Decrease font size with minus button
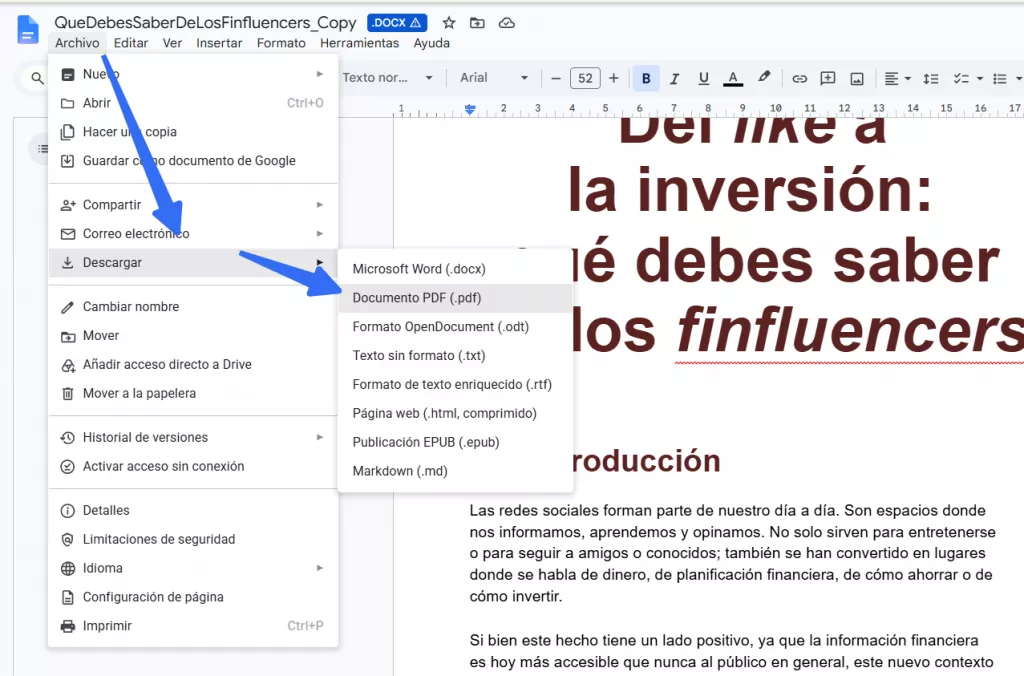 (556, 78)
